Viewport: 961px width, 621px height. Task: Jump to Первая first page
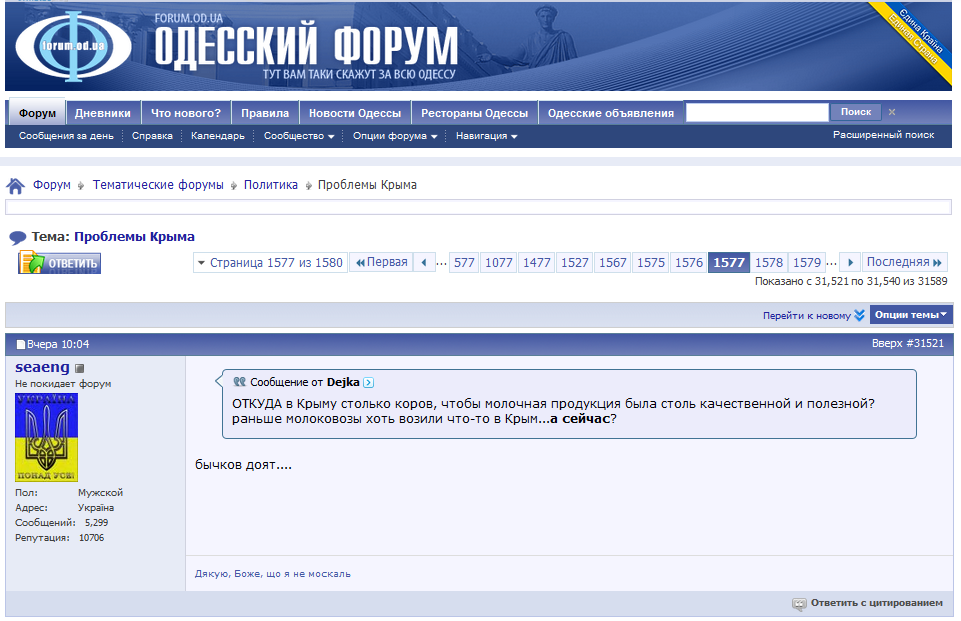tap(381, 262)
